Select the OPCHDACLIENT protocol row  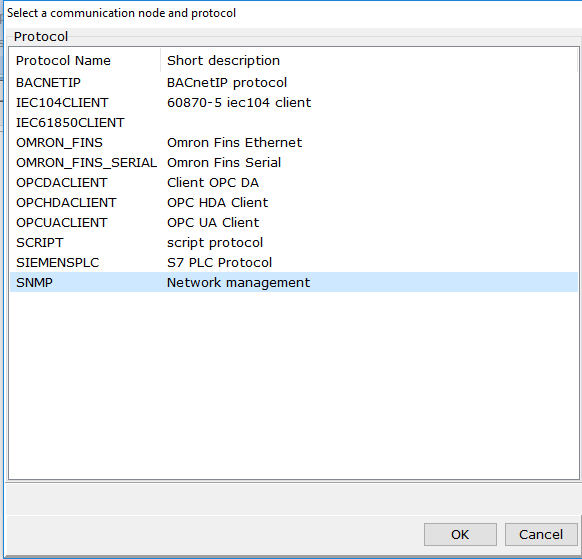click(294, 203)
